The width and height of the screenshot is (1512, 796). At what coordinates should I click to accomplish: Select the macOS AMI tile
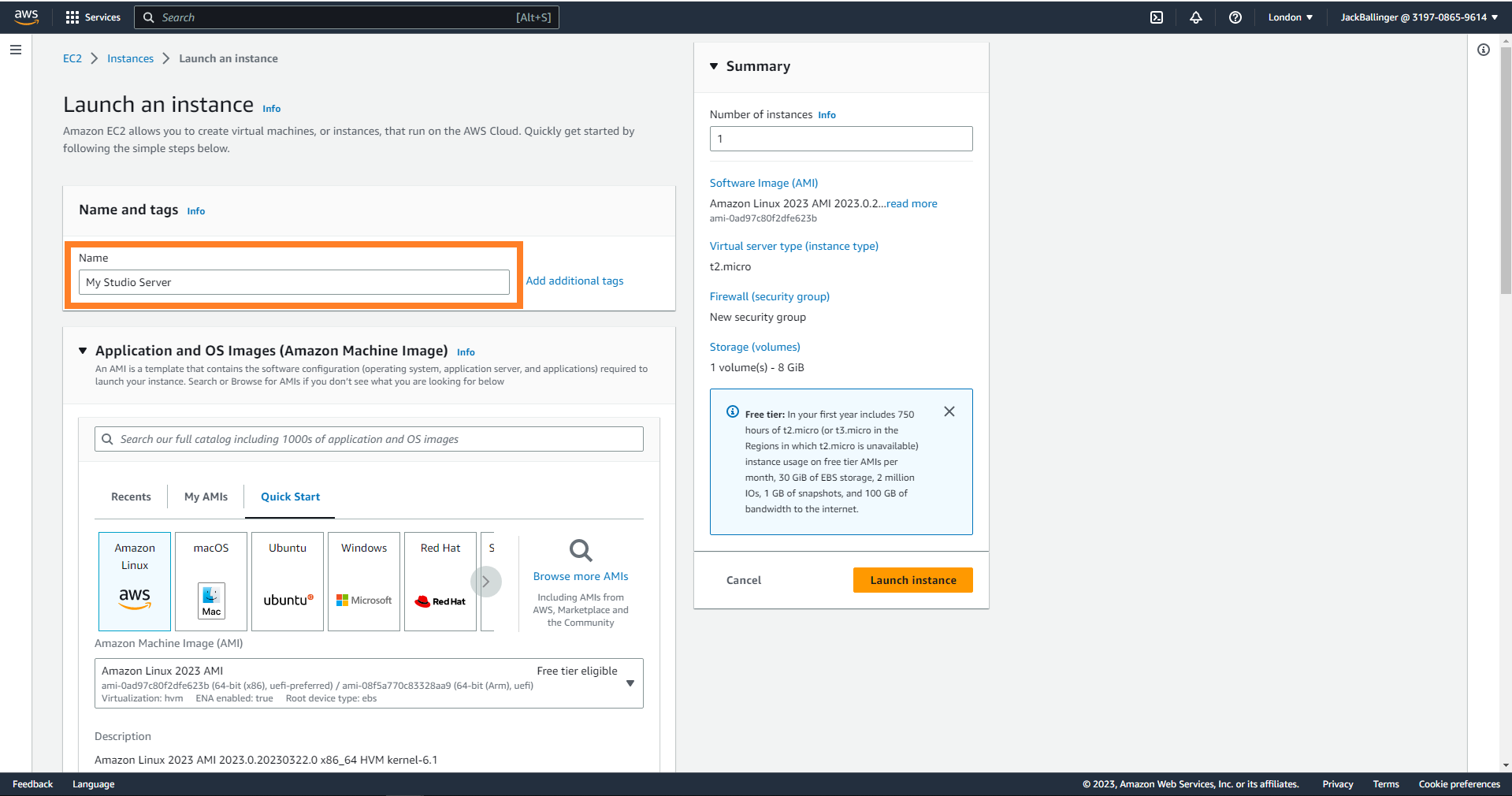click(211, 581)
